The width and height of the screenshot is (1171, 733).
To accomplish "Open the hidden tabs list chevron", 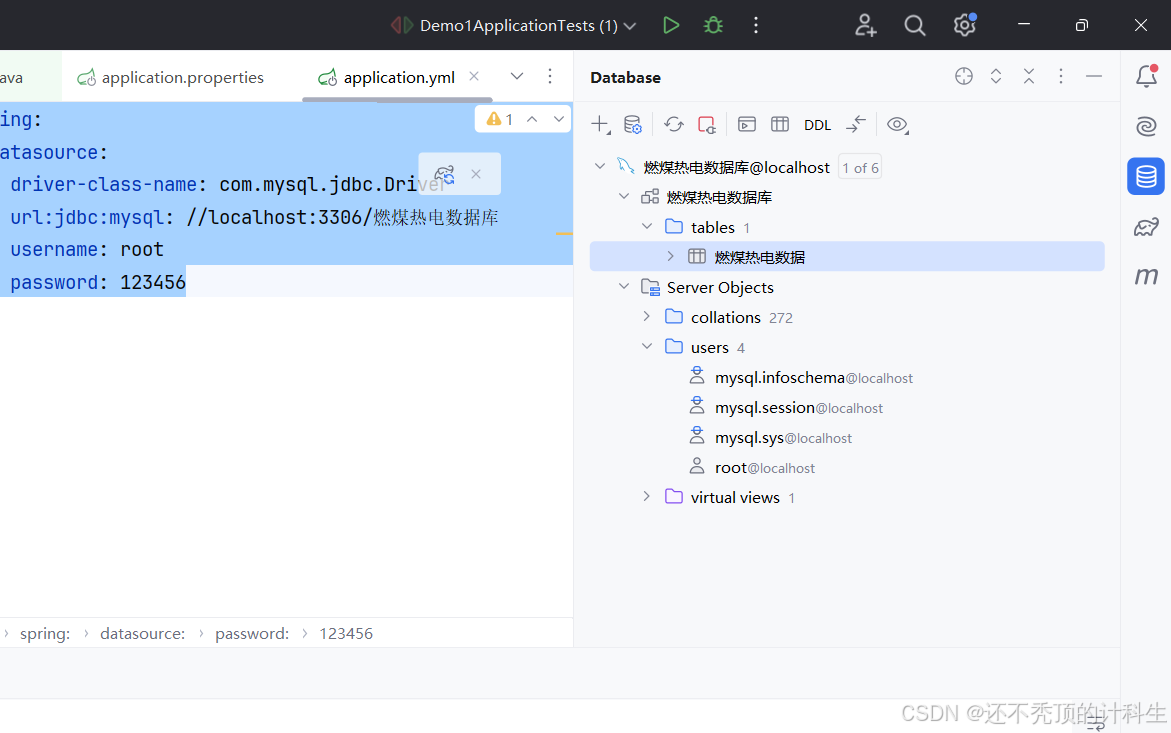I will 517,76.
